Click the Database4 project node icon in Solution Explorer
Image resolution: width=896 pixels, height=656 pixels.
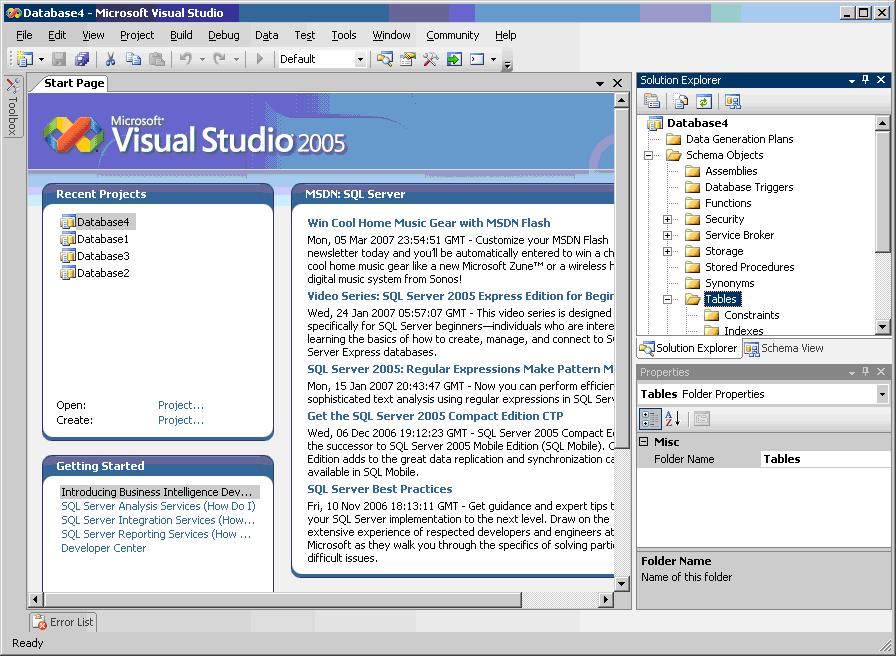[x=654, y=123]
